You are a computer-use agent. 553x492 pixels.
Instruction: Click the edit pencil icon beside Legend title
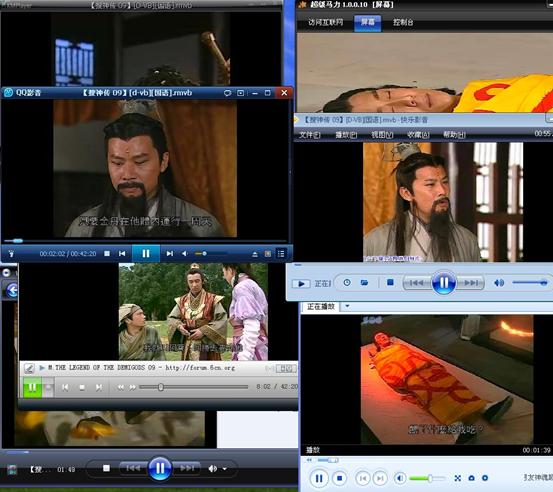click(29, 368)
